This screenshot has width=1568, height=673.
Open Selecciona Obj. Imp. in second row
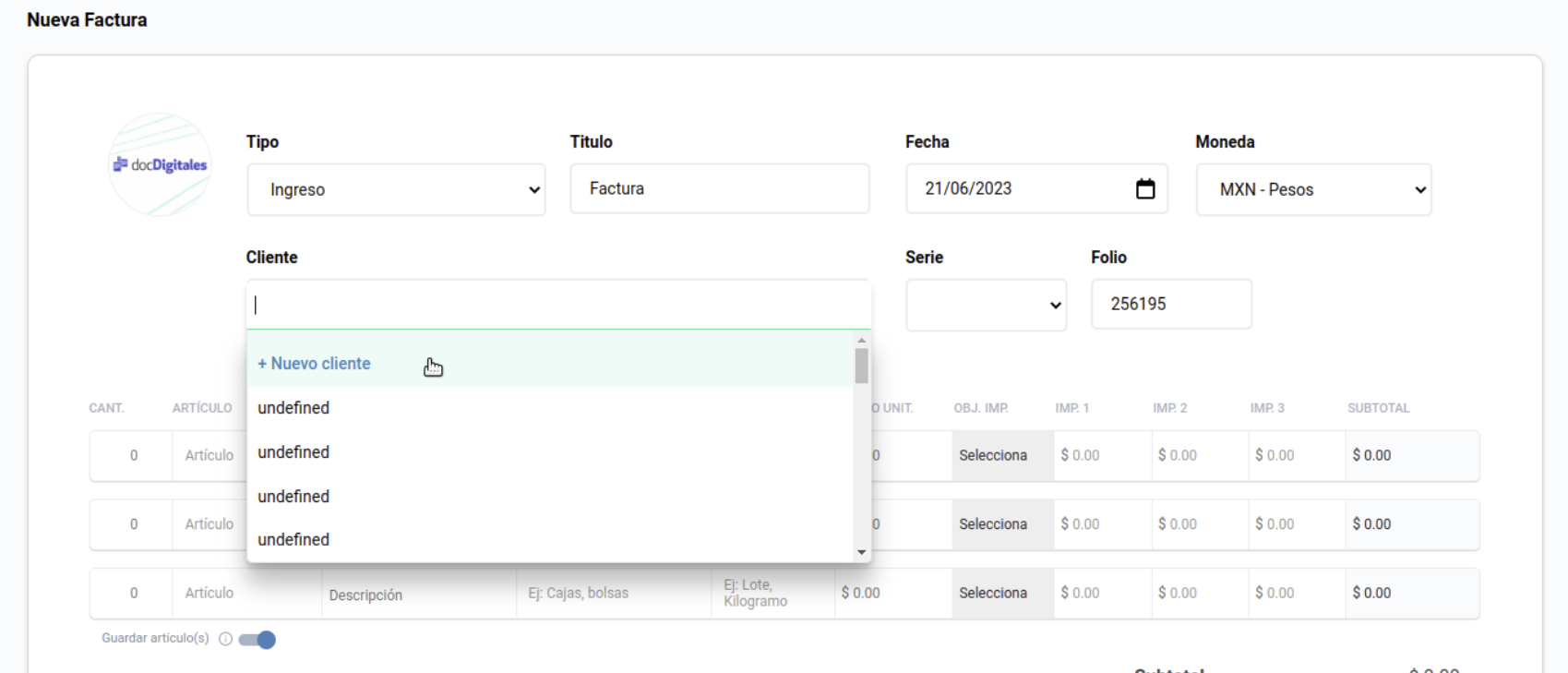(1002, 524)
